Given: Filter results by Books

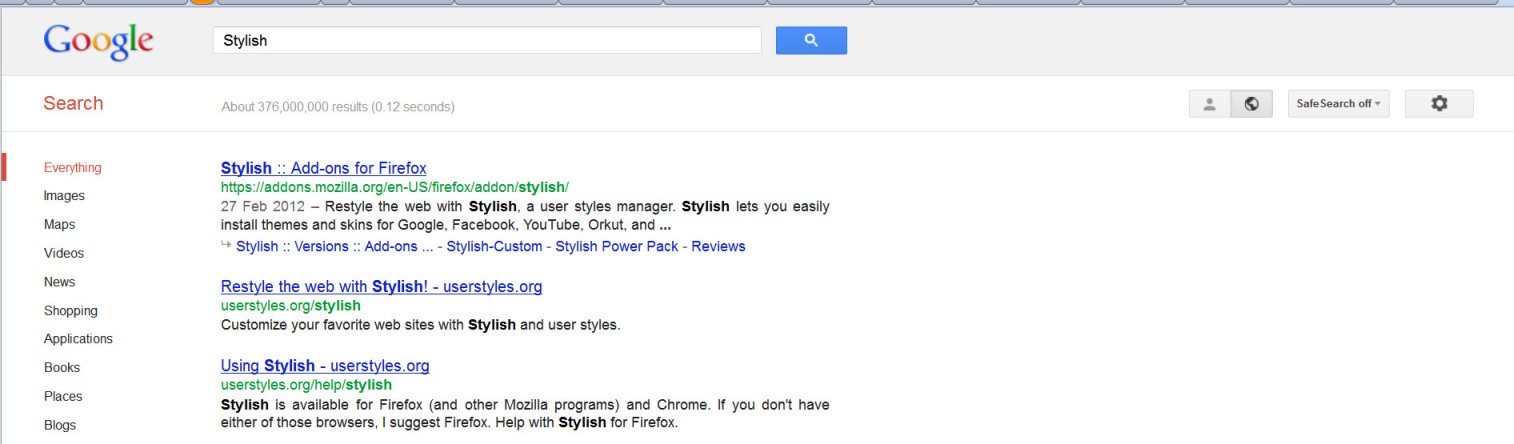Looking at the screenshot, I should tap(62, 367).
